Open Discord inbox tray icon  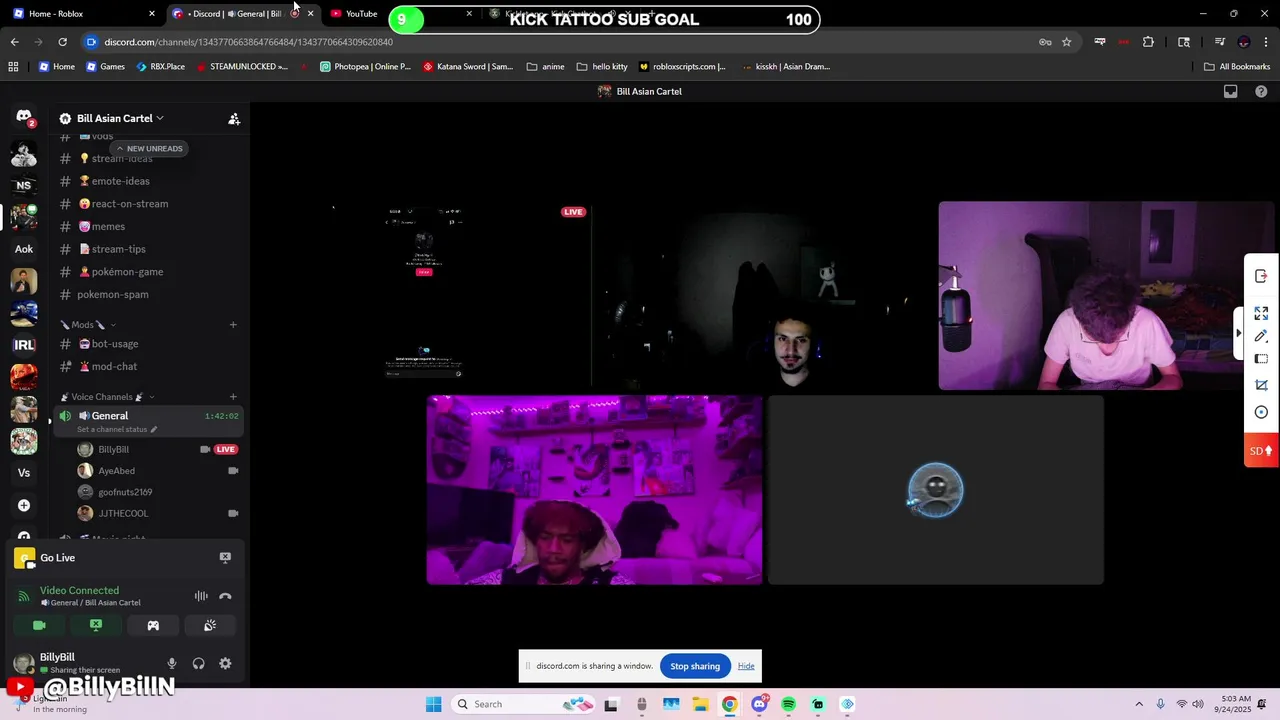[x=1231, y=91]
